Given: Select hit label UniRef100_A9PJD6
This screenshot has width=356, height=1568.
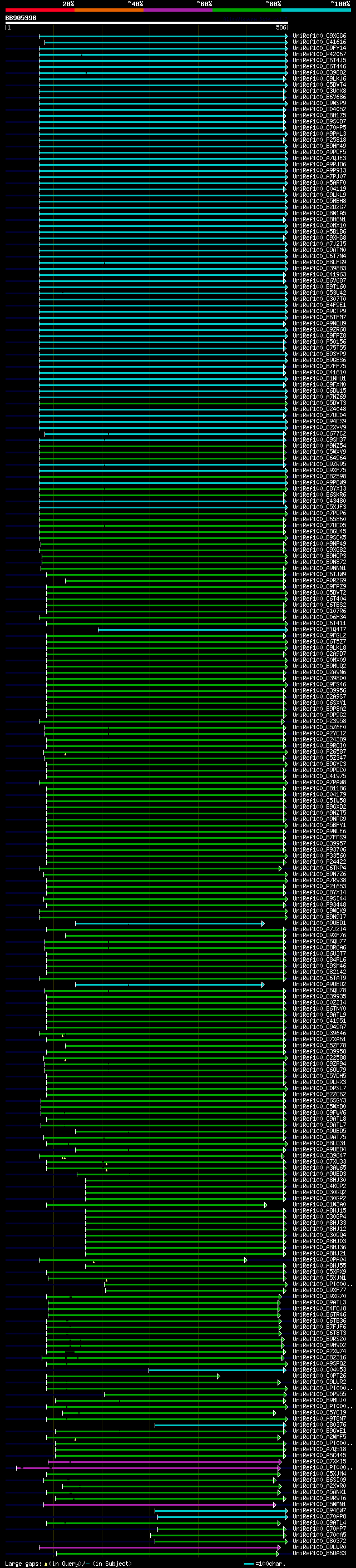Looking at the screenshot, I should point(319,164).
